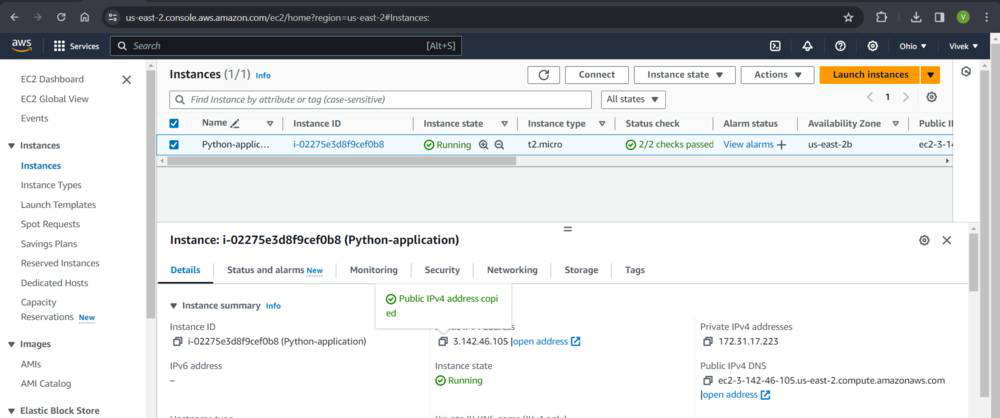Open instance ID link i-02275e3d8f9cef0b8
This screenshot has width=1000, height=418.
coord(338,145)
